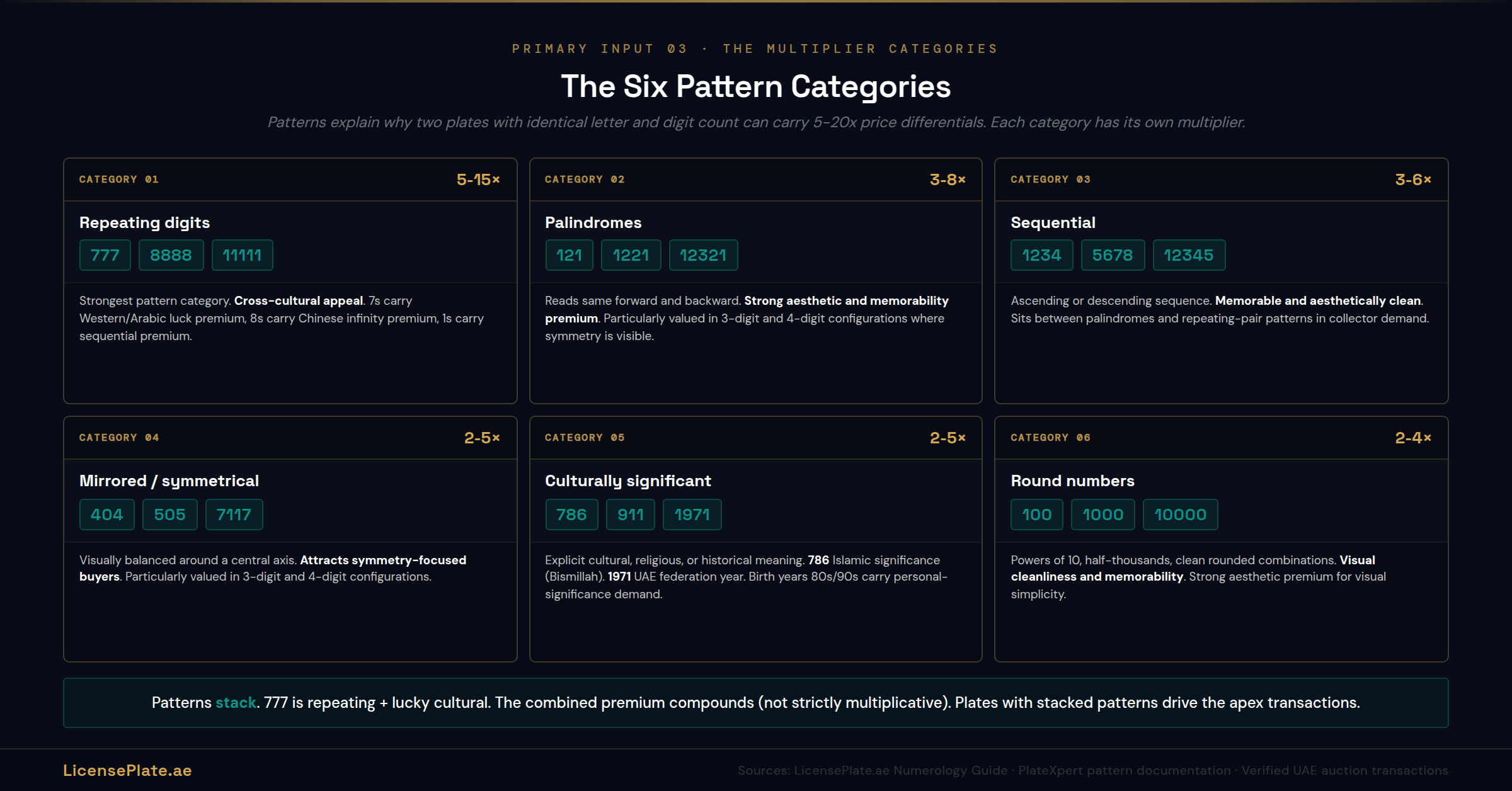Image resolution: width=1512 pixels, height=791 pixels.
Task: Click the 11111 plate chip
Action: [x=242, y=255]
